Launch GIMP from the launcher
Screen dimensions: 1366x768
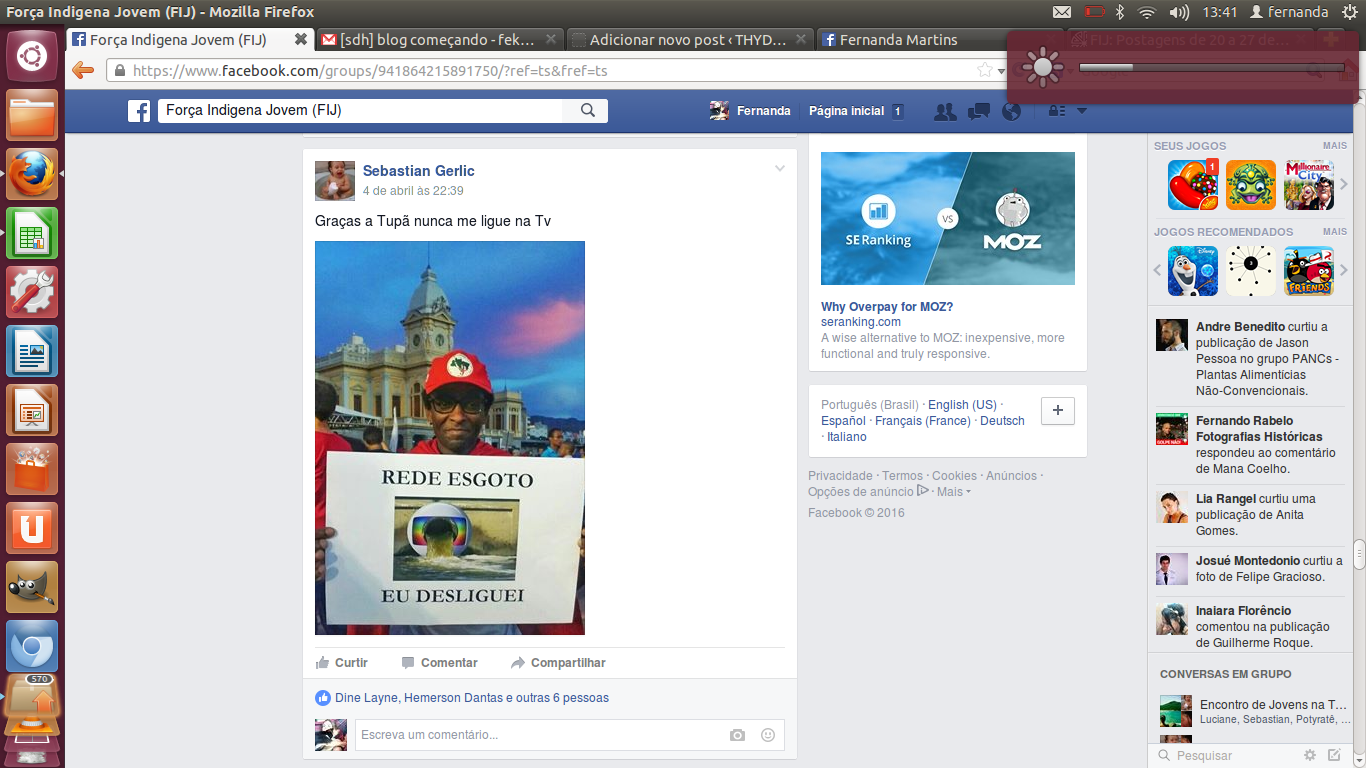pyautogui.click(x=32, y=587)
